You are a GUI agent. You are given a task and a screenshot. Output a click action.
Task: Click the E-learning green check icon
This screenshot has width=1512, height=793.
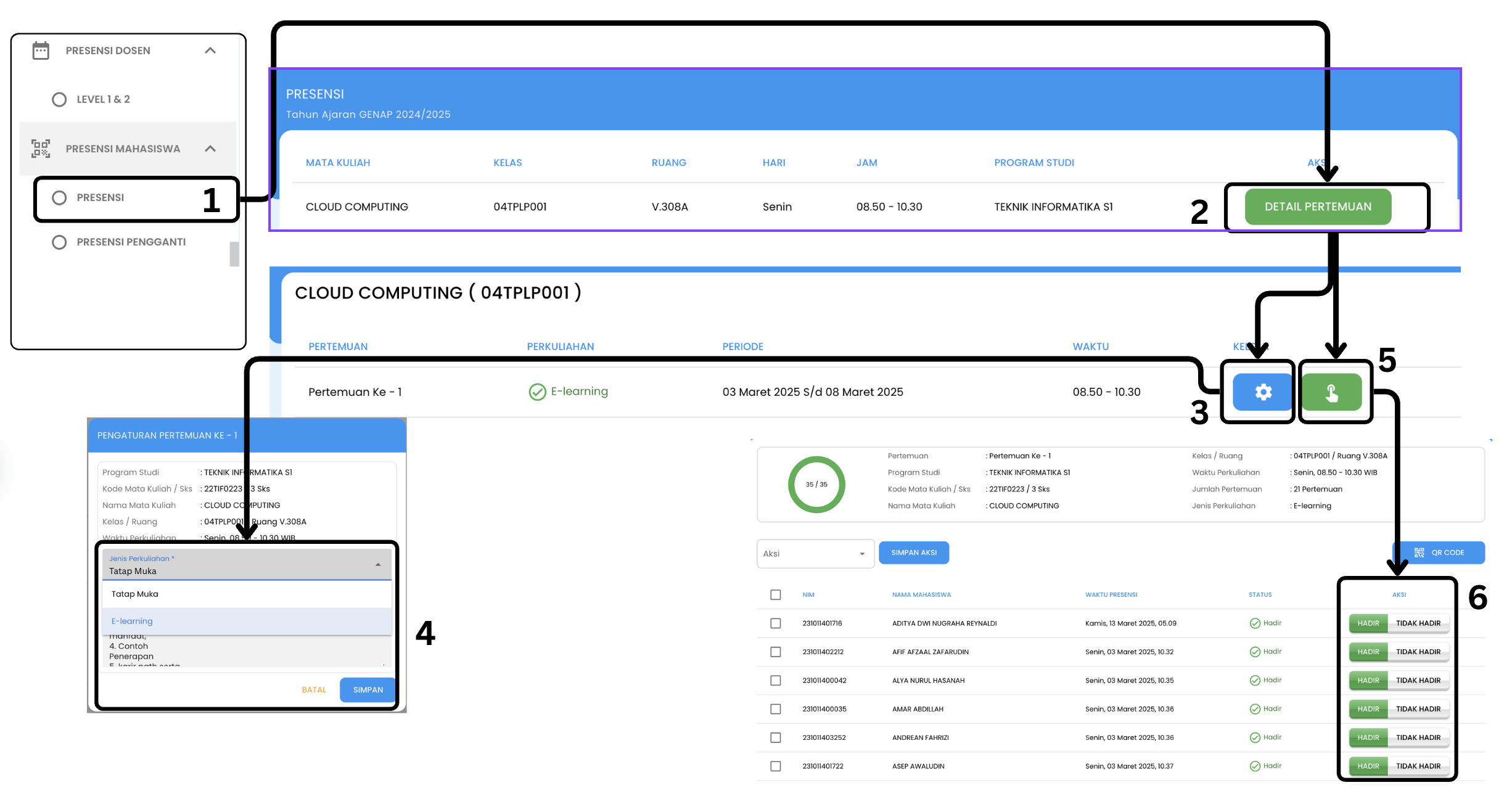point(537,392)
